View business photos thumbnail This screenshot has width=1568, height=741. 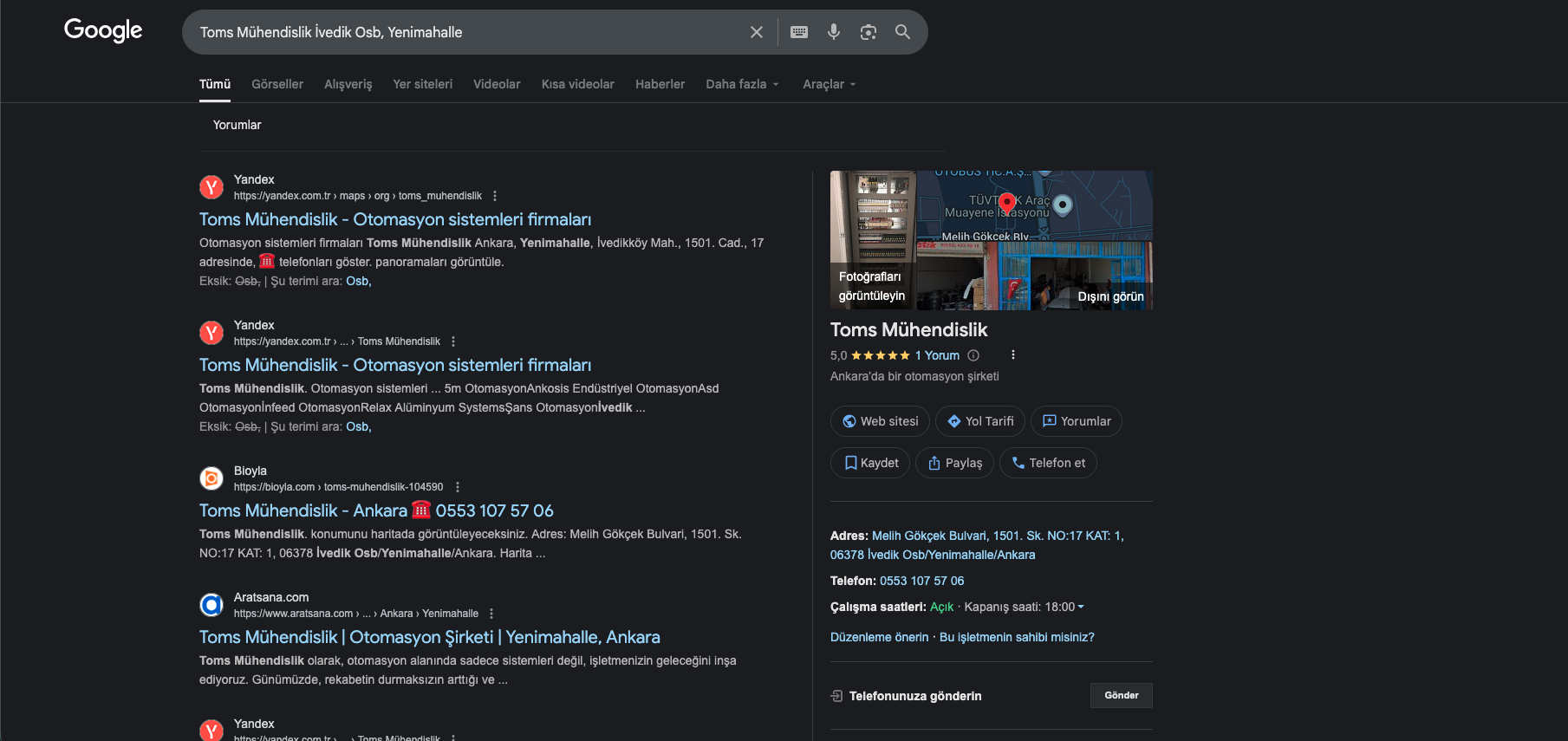(873, 240)
